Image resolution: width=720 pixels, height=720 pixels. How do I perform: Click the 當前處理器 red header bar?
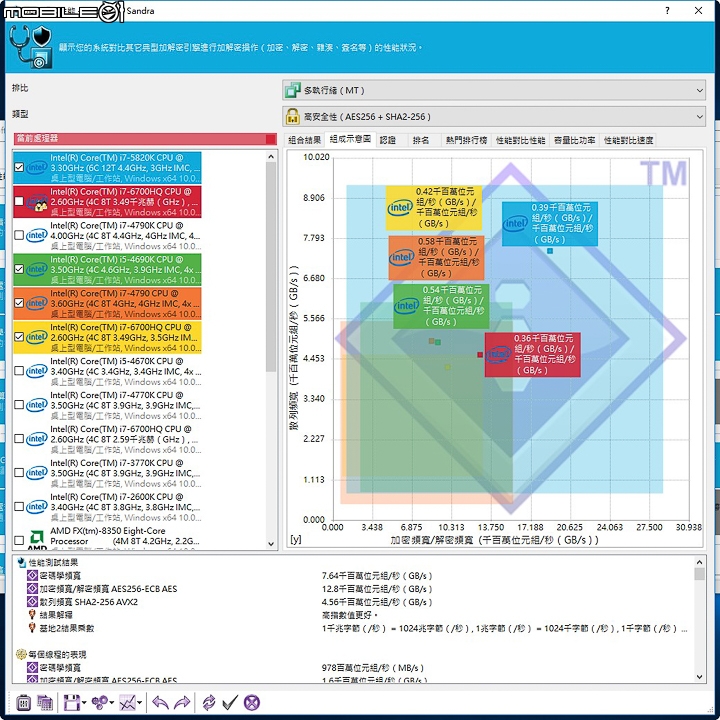tap(145, 139)
